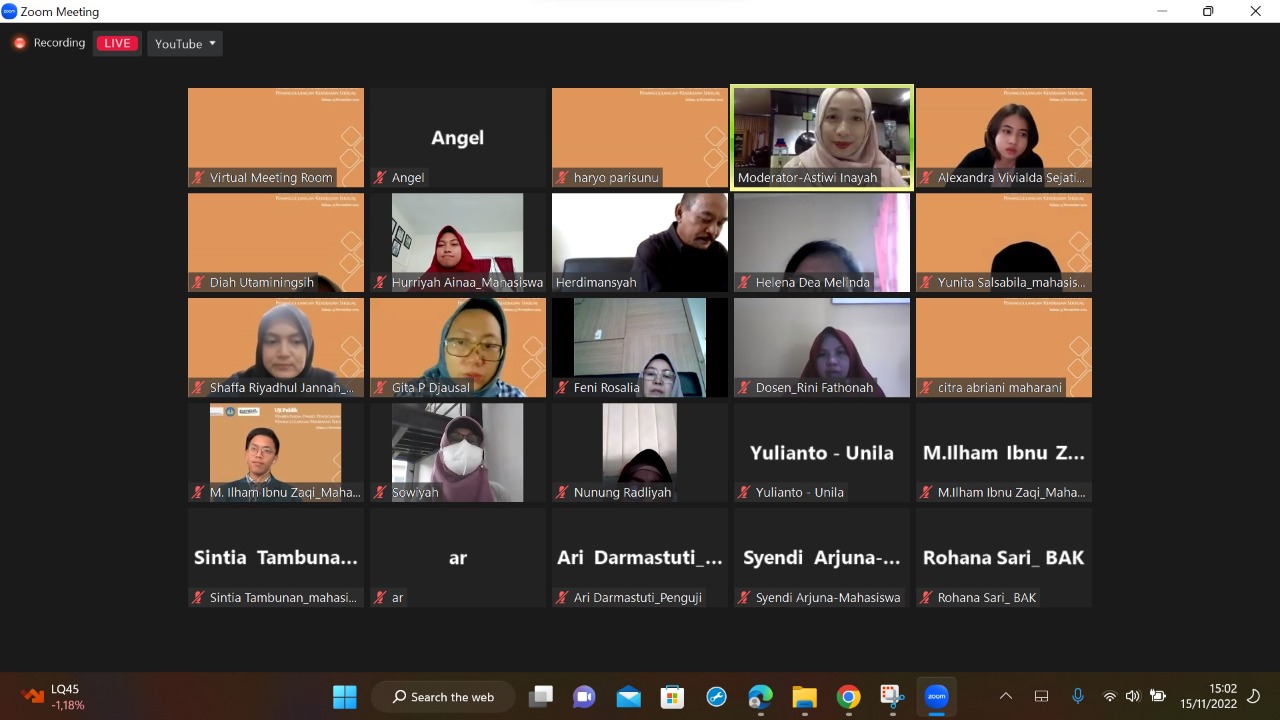Open Google Chrome from the taskbar
The height and width of the screenshot is (720, 1280).
[848, 697]
